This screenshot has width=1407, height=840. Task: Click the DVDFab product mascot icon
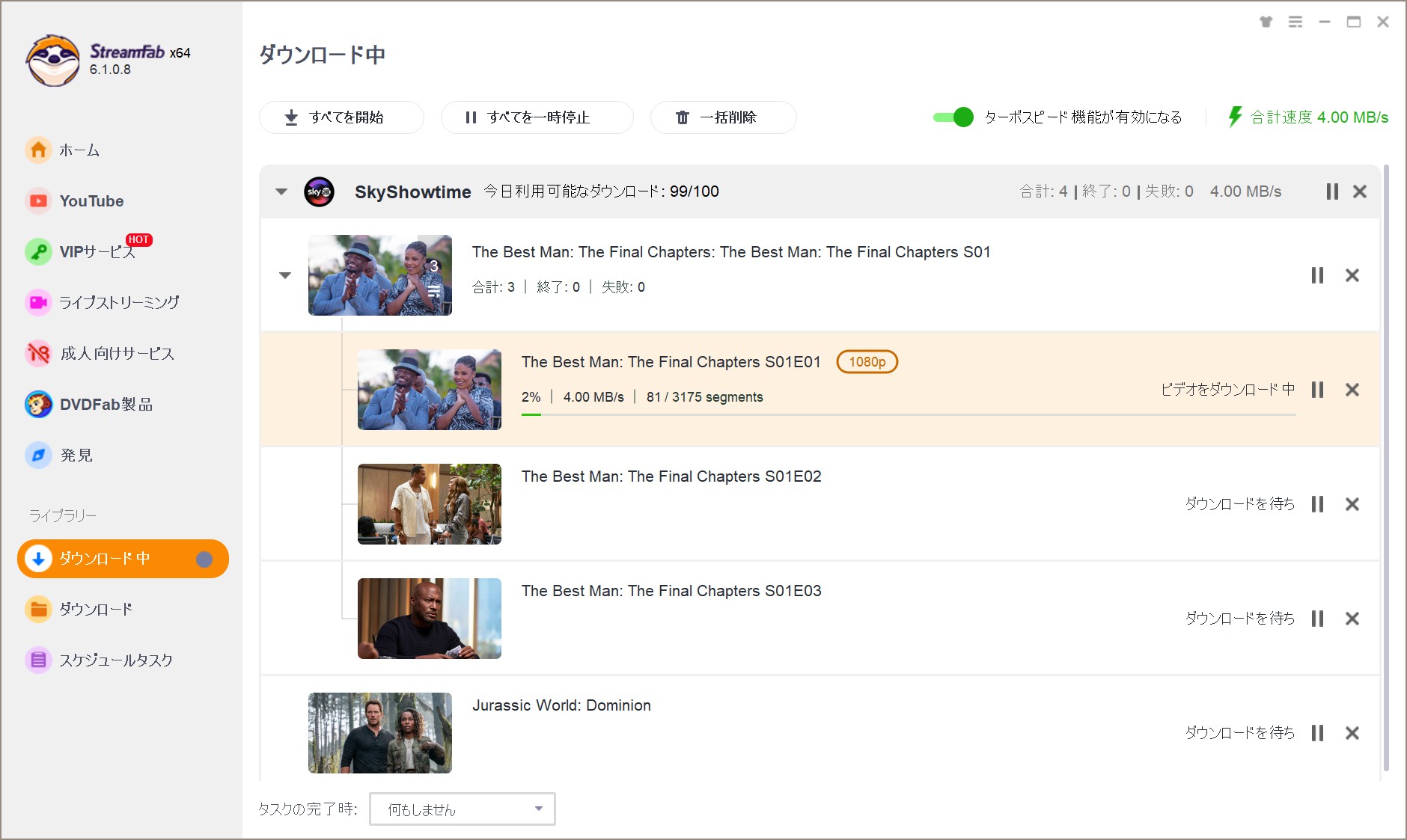pyautogui.click(x=38, y=404)
